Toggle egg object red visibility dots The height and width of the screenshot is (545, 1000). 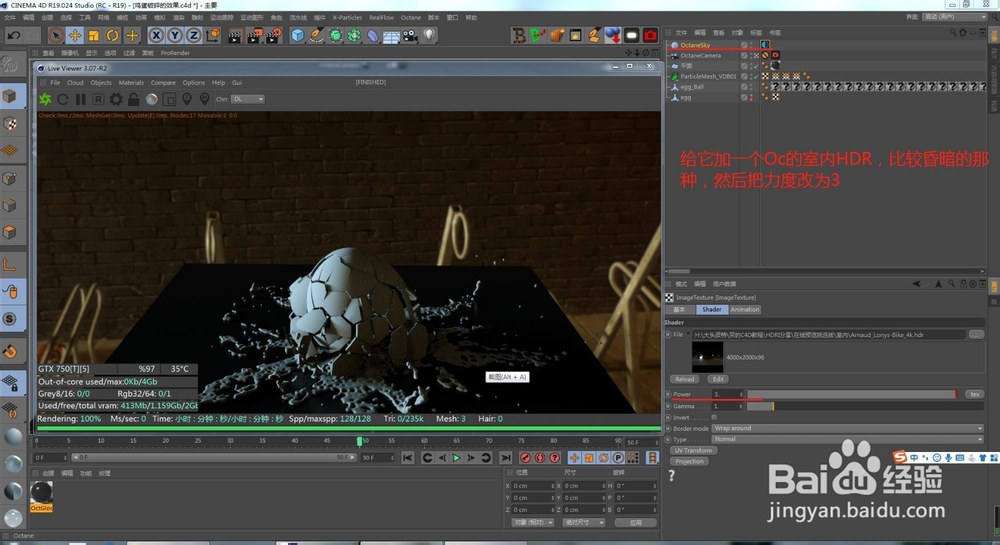(x=751, y=97)
